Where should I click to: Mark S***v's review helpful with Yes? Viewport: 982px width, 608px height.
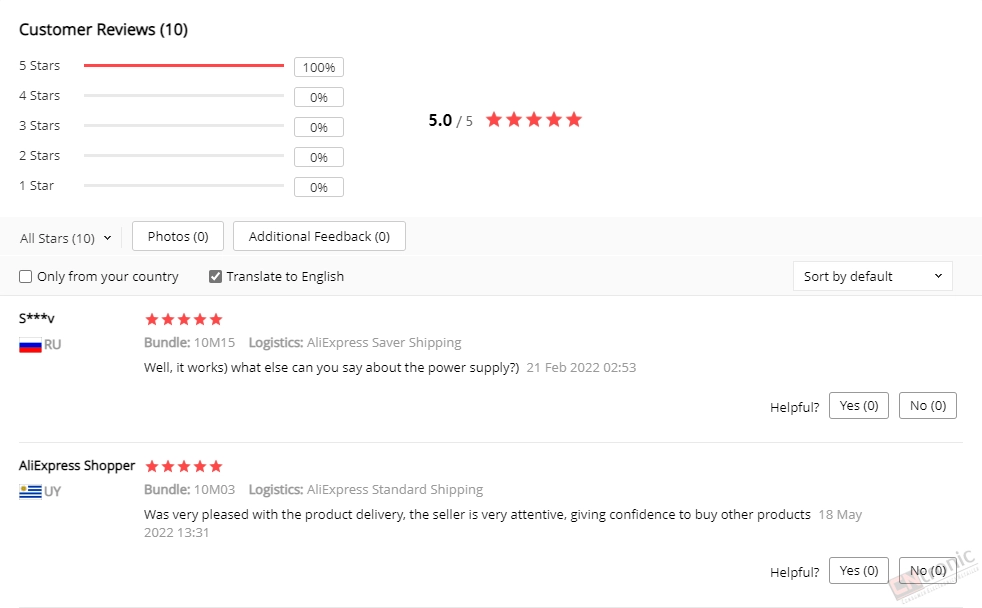click(x=859, y=406)
